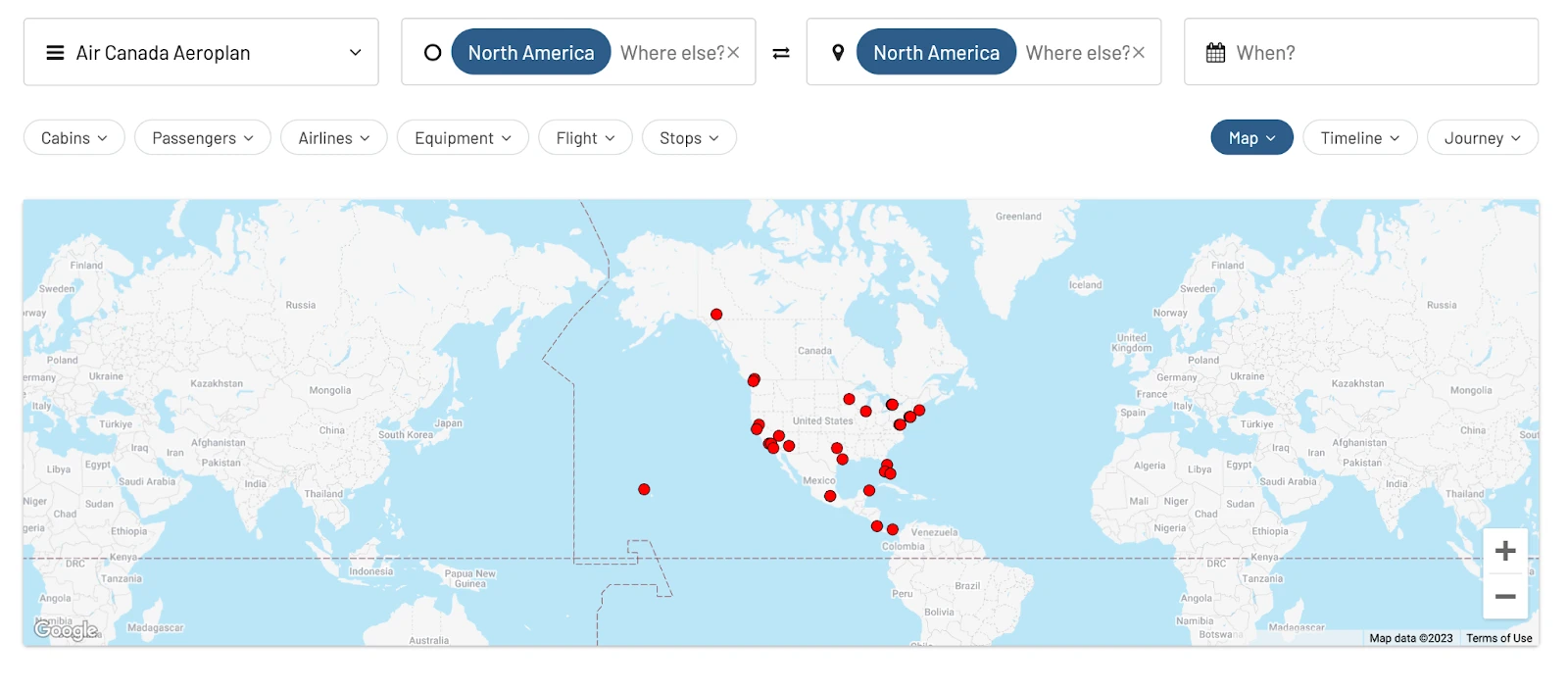
Task: Focus the origin Where else? input
Action: (x=672, y=53)
